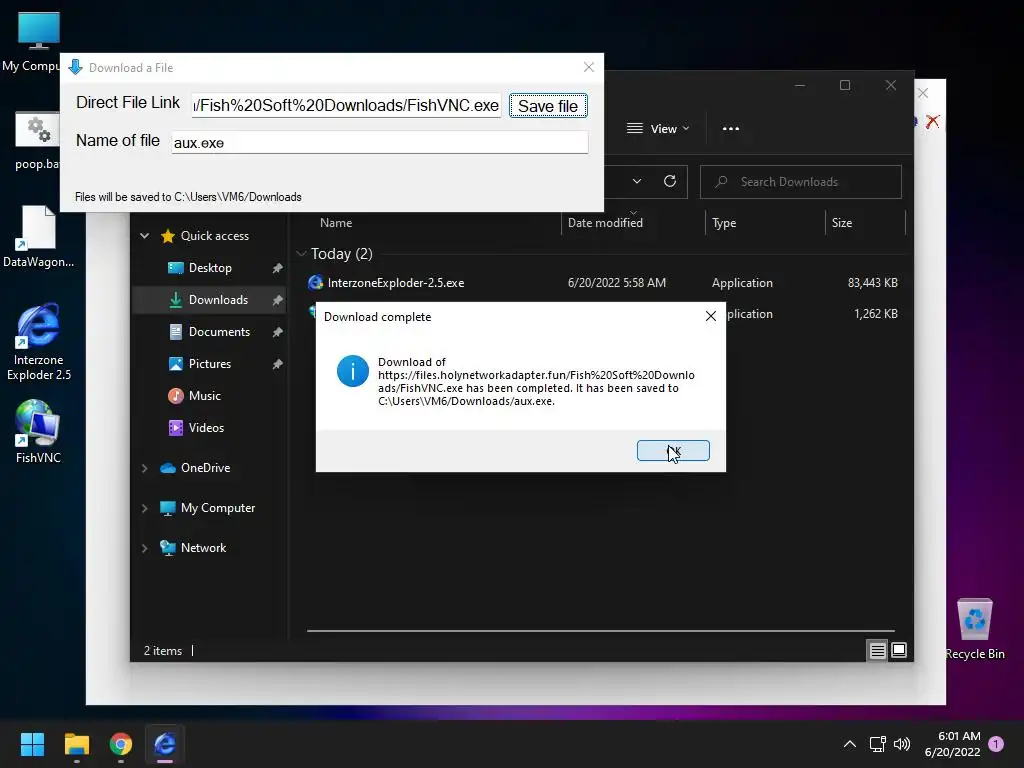The height and width of the screenshot is (768, 1024).
Task: Launch Google Chrome from the taskbar
Action: click(120, 744)
